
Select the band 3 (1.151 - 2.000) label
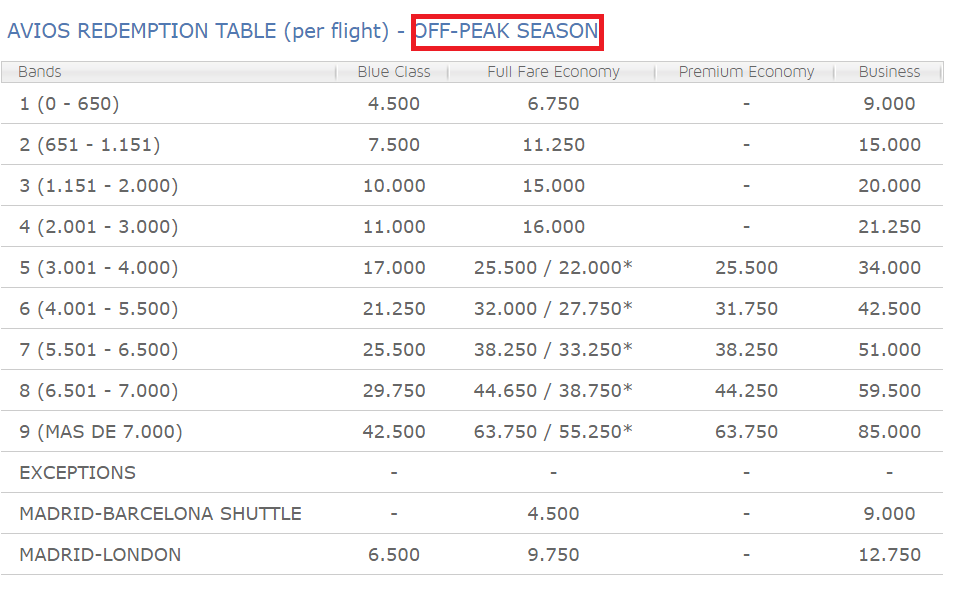tap(98, 186)
